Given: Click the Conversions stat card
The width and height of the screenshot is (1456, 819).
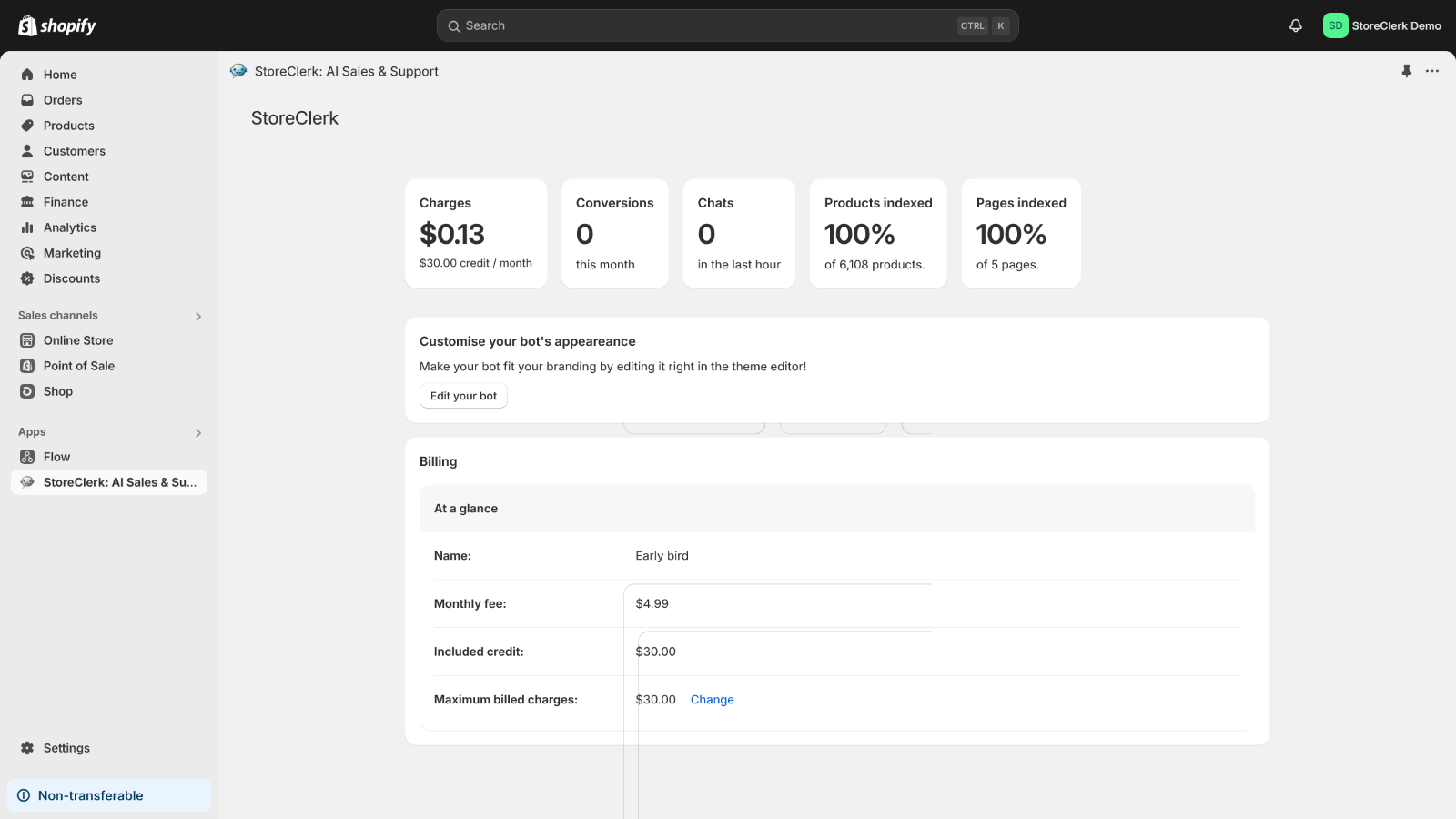Looking at the screenshot, I should tap(615, 234).
